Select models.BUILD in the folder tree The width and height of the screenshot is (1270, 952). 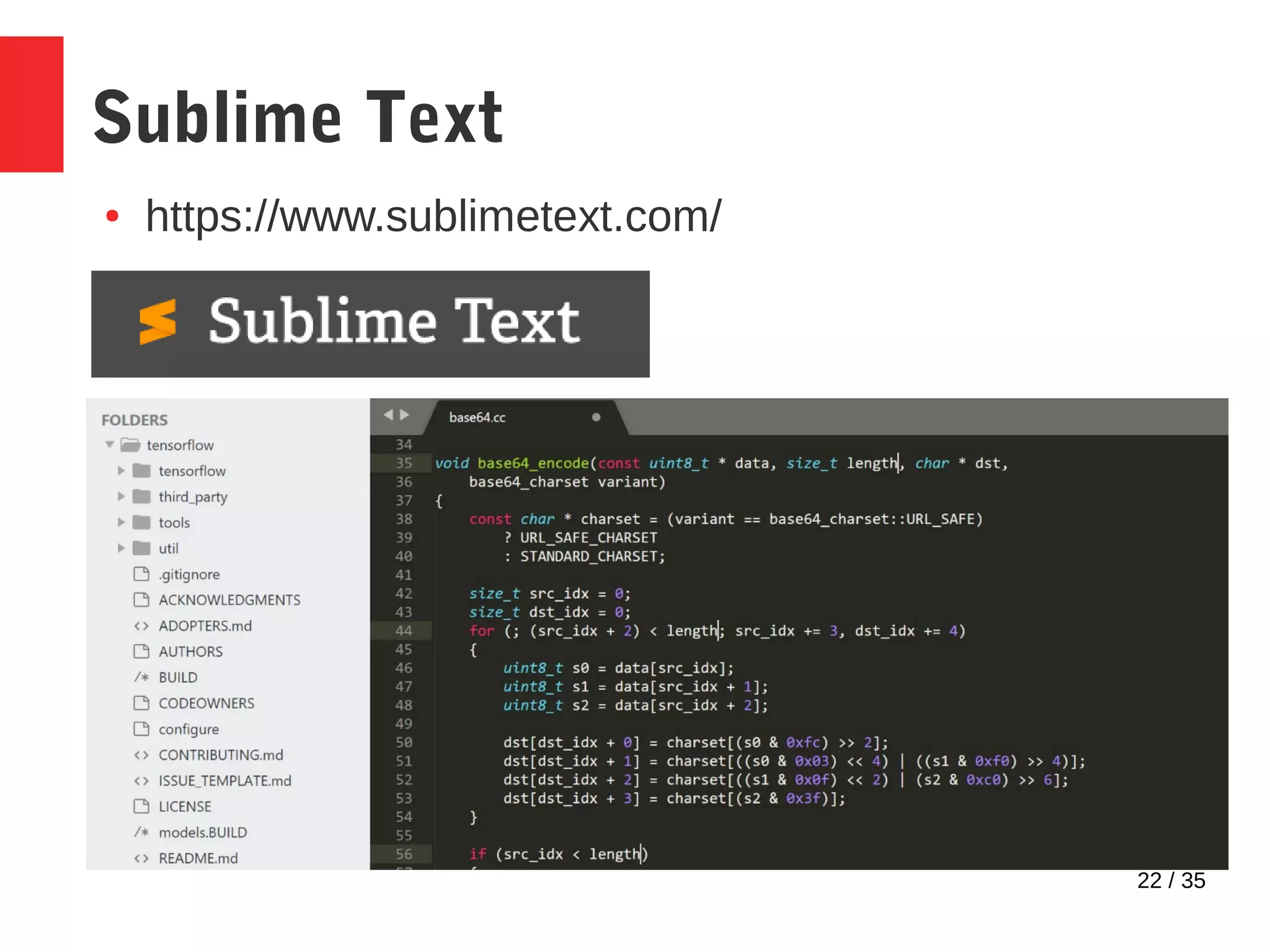tap(203, 832)
